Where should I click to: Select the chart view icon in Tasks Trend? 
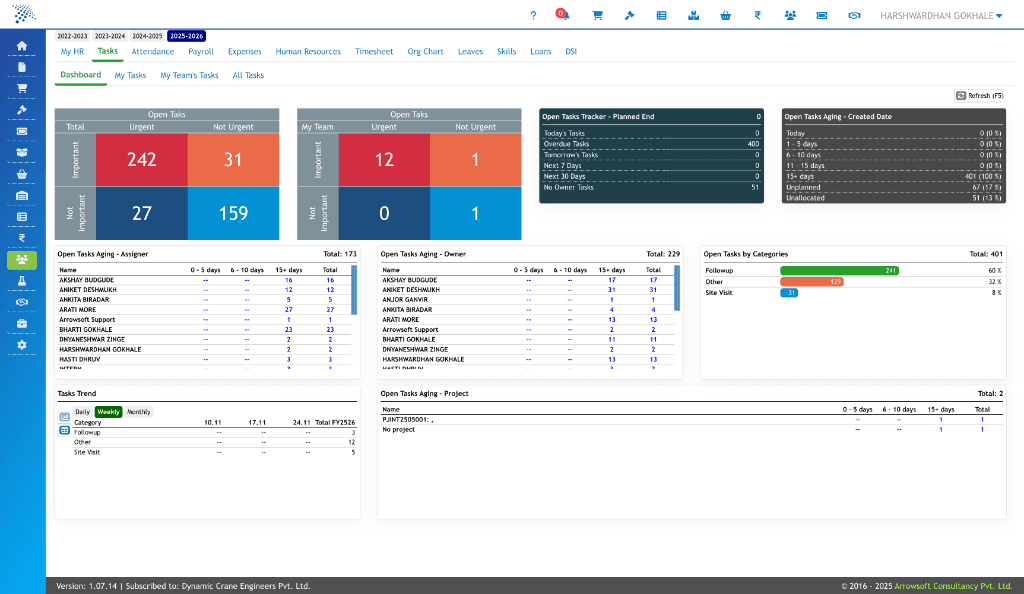[x=64, y=416]
